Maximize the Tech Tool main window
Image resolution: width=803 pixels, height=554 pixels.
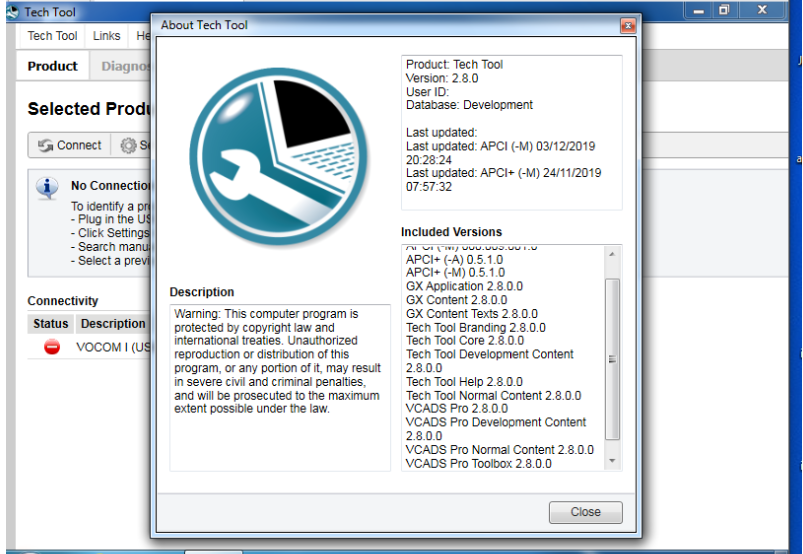[x=724, y=11]
